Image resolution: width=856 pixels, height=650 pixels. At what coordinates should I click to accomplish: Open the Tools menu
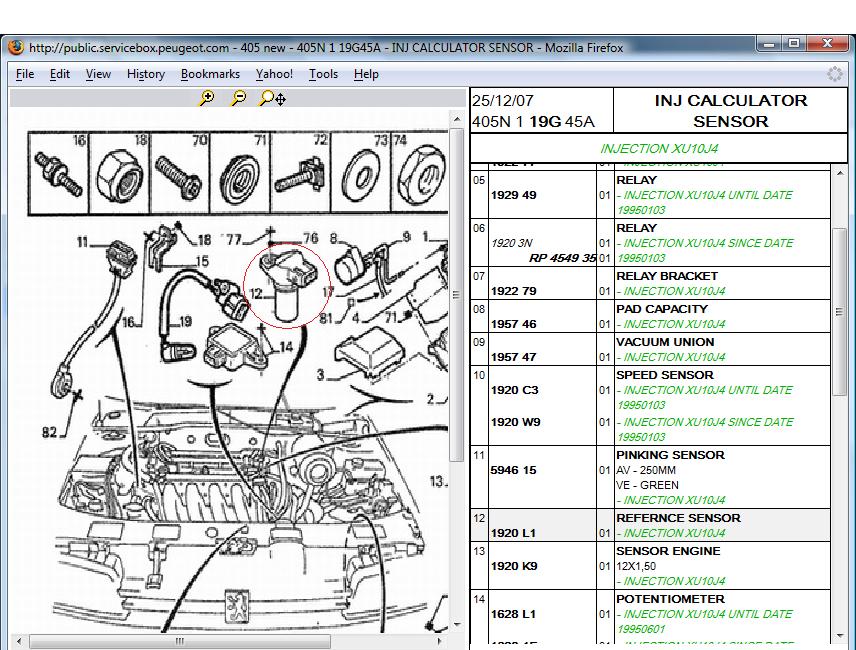click(323, 74)
